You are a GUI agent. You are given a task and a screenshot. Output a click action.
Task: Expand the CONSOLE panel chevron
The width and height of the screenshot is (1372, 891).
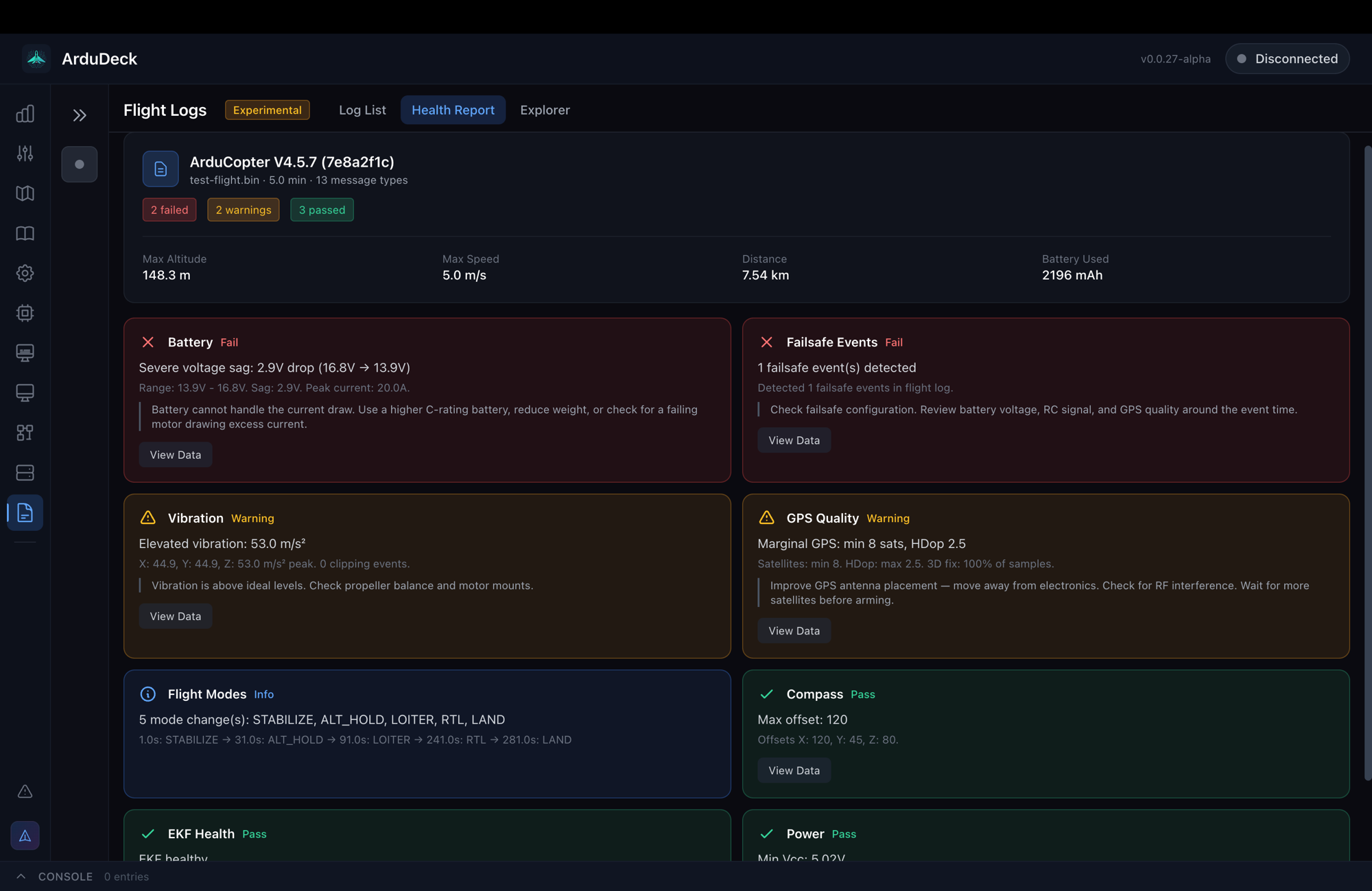[21, 877]
